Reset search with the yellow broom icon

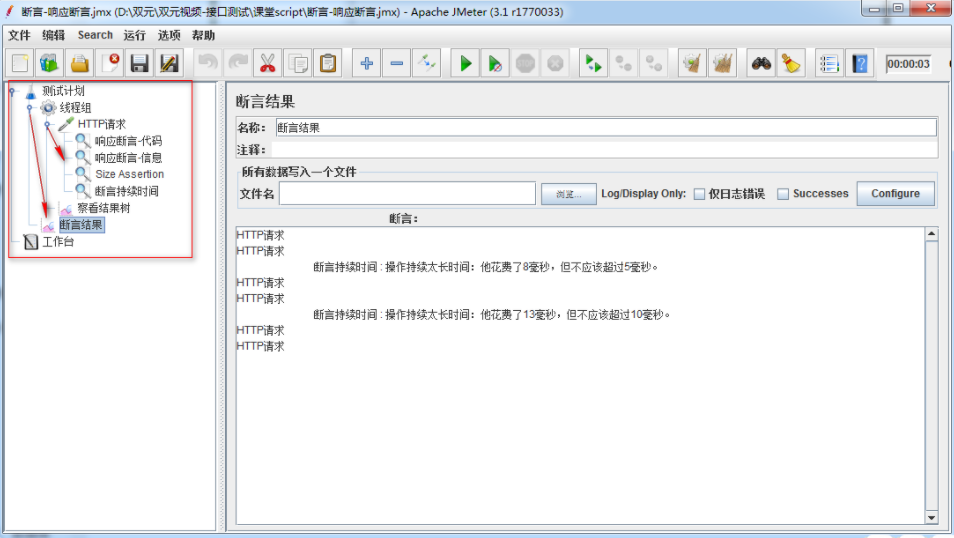pyautogui.click(x=791, y=63)
